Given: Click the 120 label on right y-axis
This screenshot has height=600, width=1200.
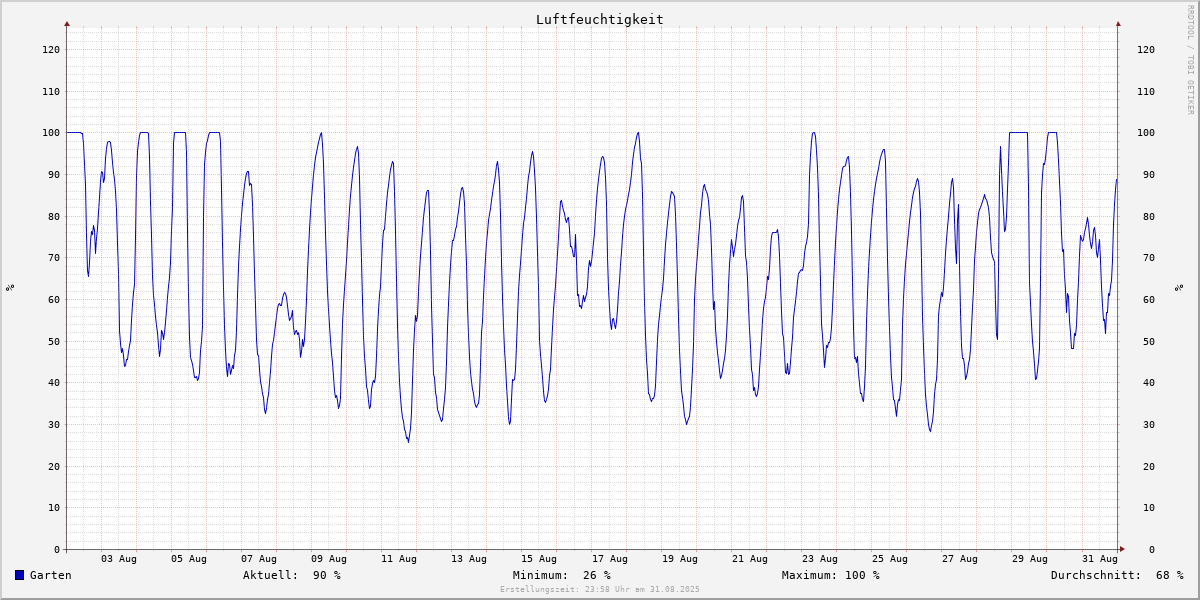Looking at the screenshot, I should [x=1145, y=49].
